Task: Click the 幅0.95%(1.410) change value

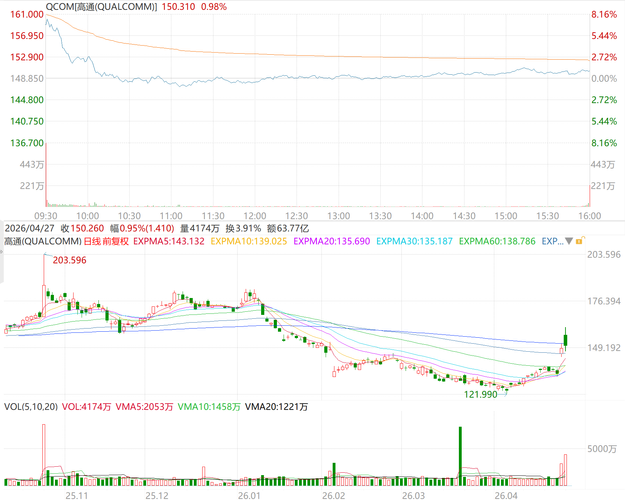Action: coord(142,228)
